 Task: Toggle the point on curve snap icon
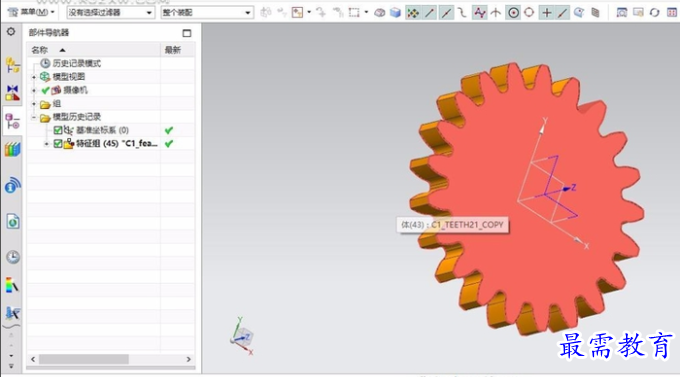click(x=563, y=13)
